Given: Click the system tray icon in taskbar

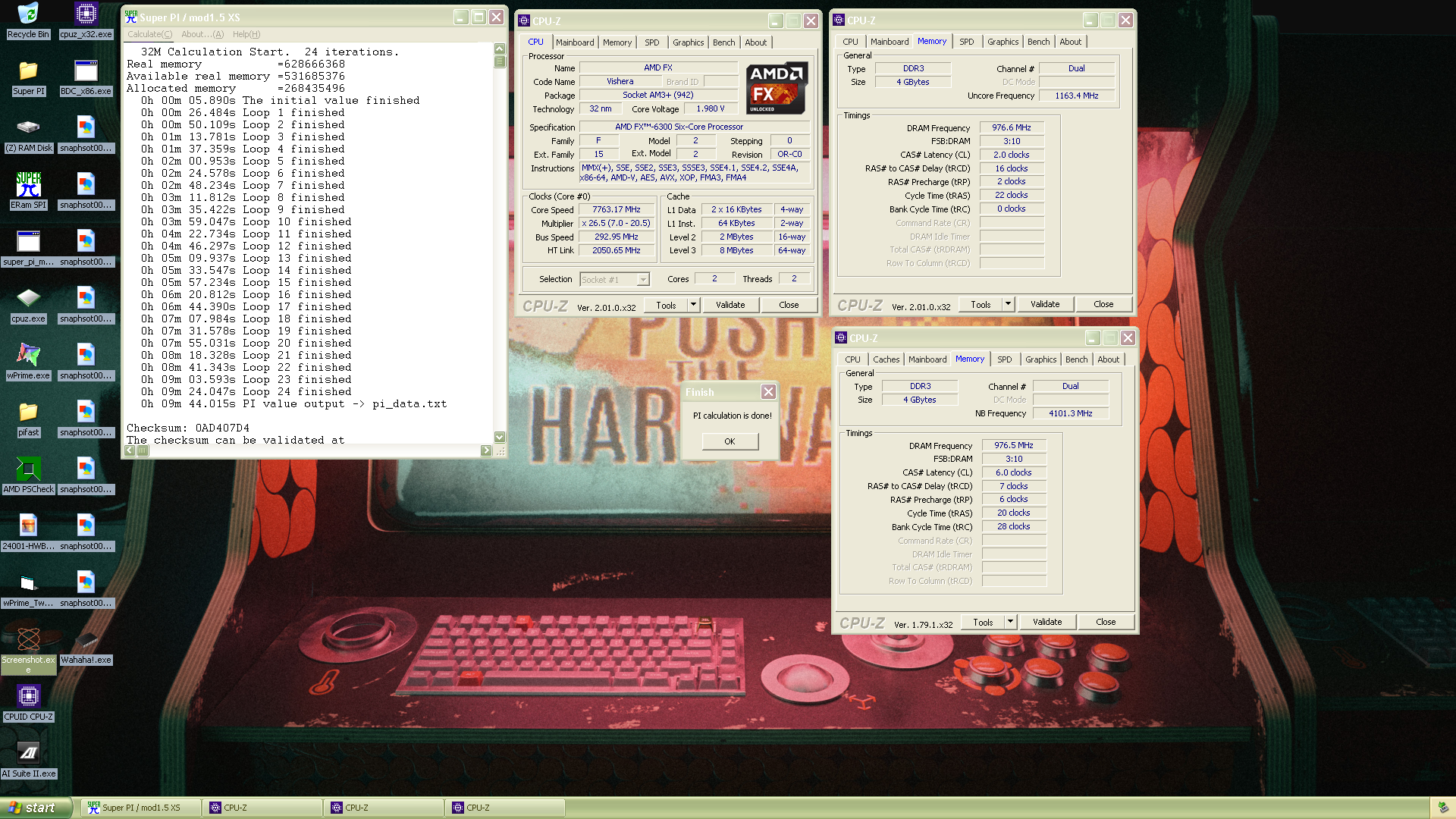Looking at the screenshot, I should [x=1442, y=808].
